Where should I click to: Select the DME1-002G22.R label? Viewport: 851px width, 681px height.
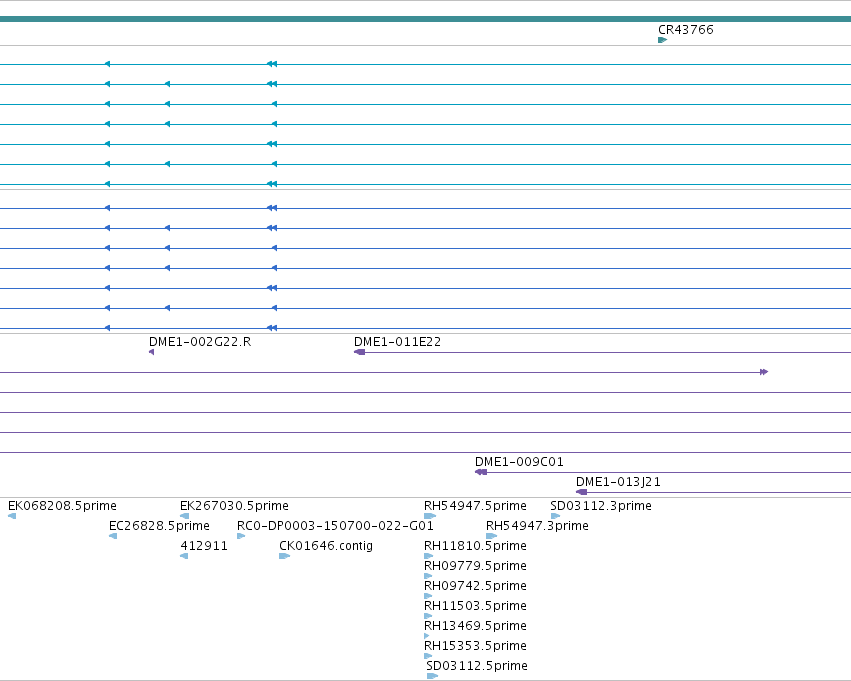pyautogui.click(x=200, y=342)
